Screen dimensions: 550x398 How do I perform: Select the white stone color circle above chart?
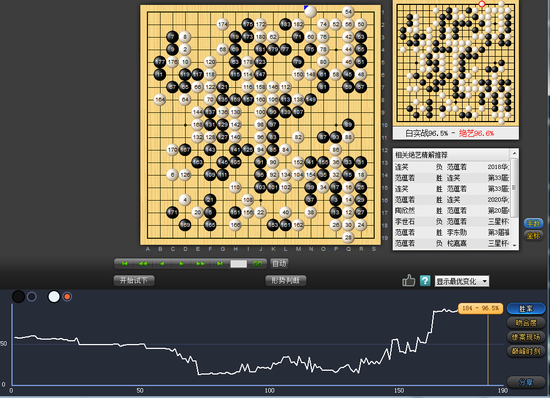[x=54, y=297]
